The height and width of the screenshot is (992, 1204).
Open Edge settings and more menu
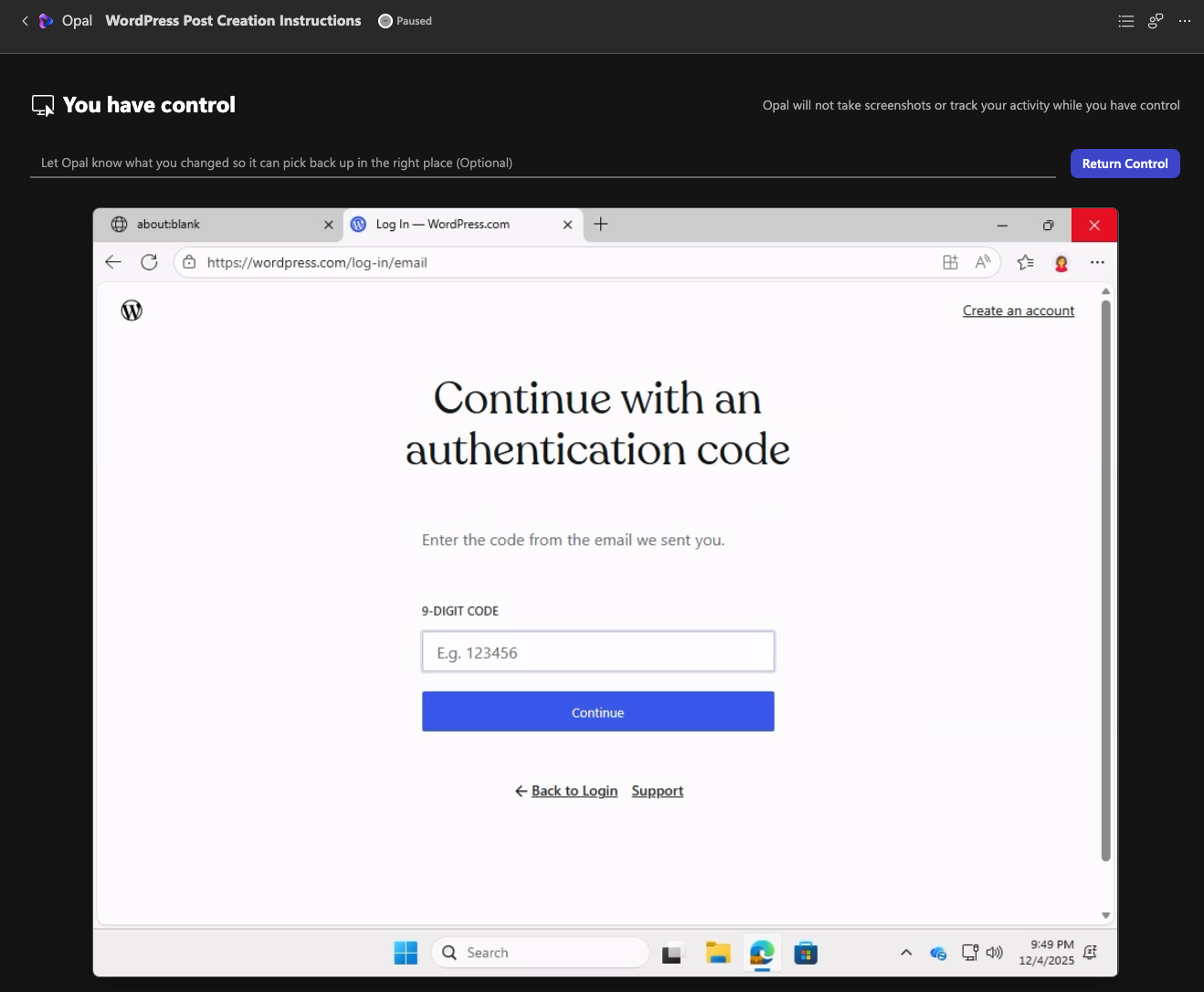click(x=1097, y=262)
